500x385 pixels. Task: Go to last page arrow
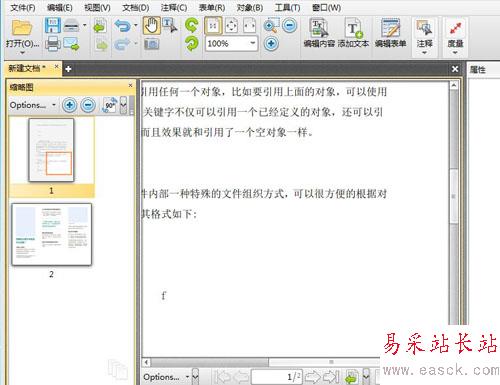[331, 377]
